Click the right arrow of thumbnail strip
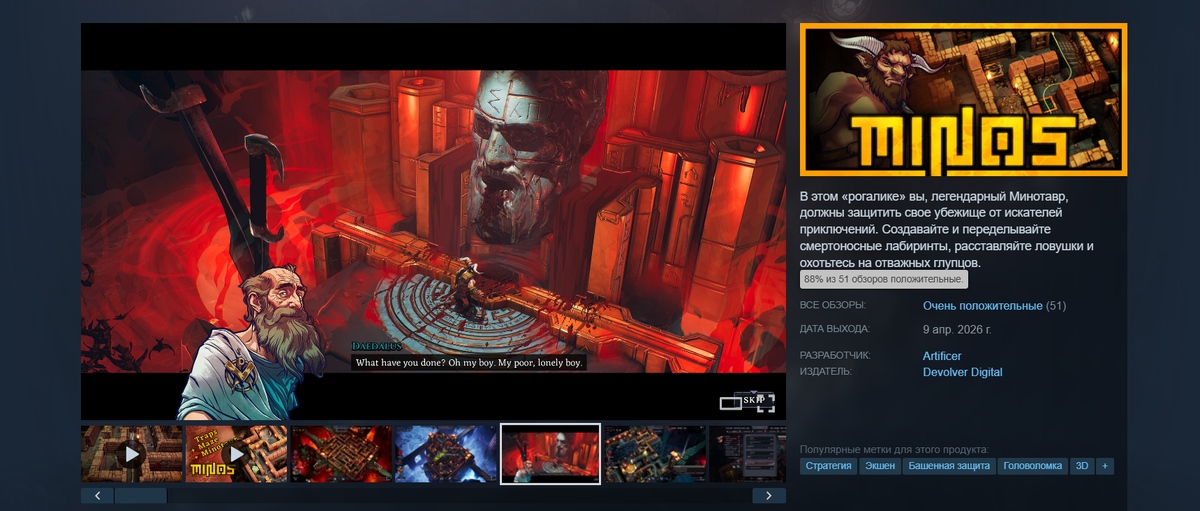The width and height of the screenshot is (1200, 511). 769,495
